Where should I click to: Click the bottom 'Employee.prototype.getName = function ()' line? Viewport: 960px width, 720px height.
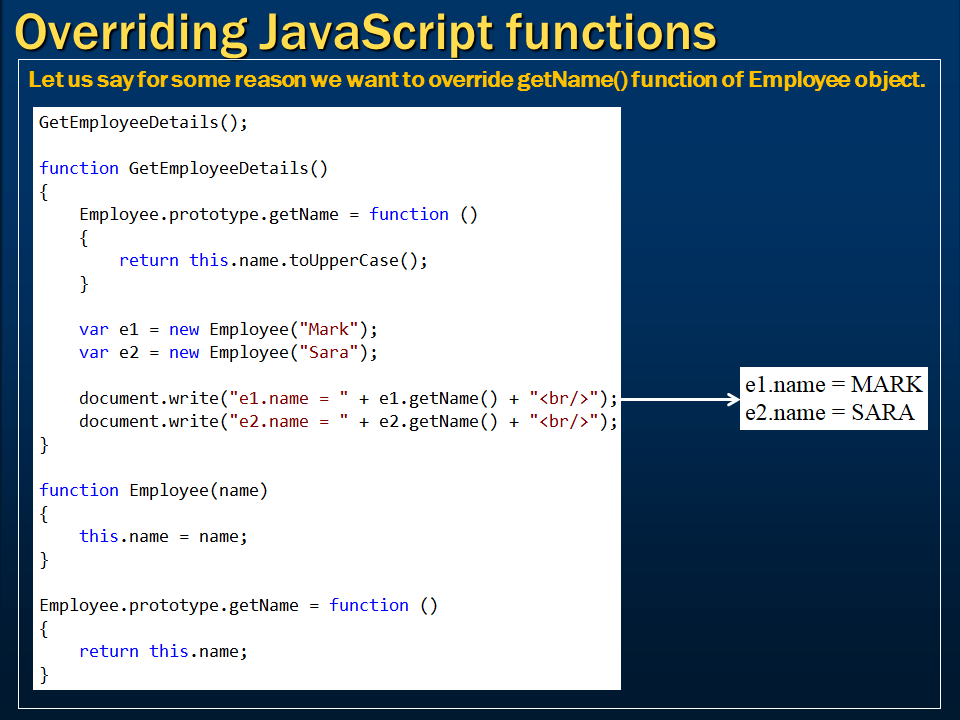(x=239, y=606)
